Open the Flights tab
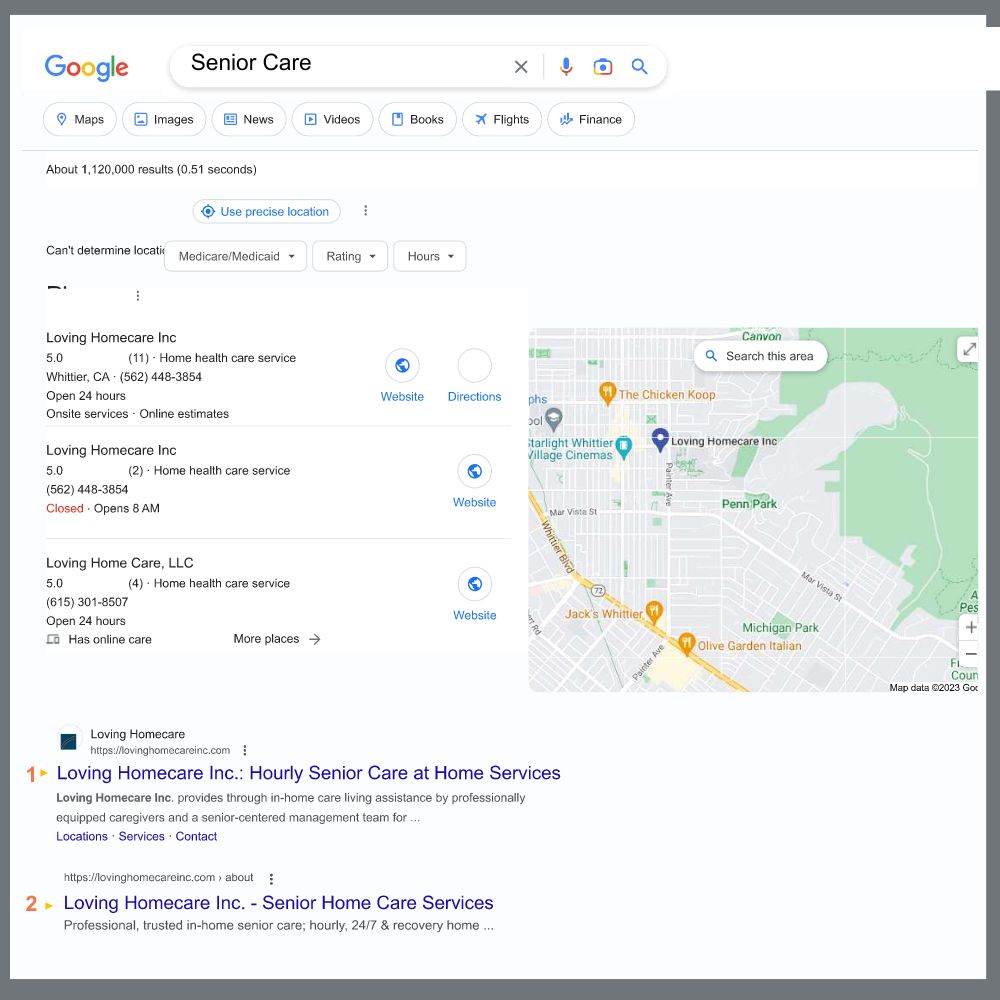This screenshot has width=1000, height=1000. pyautogui.click(x=502, y=119)
